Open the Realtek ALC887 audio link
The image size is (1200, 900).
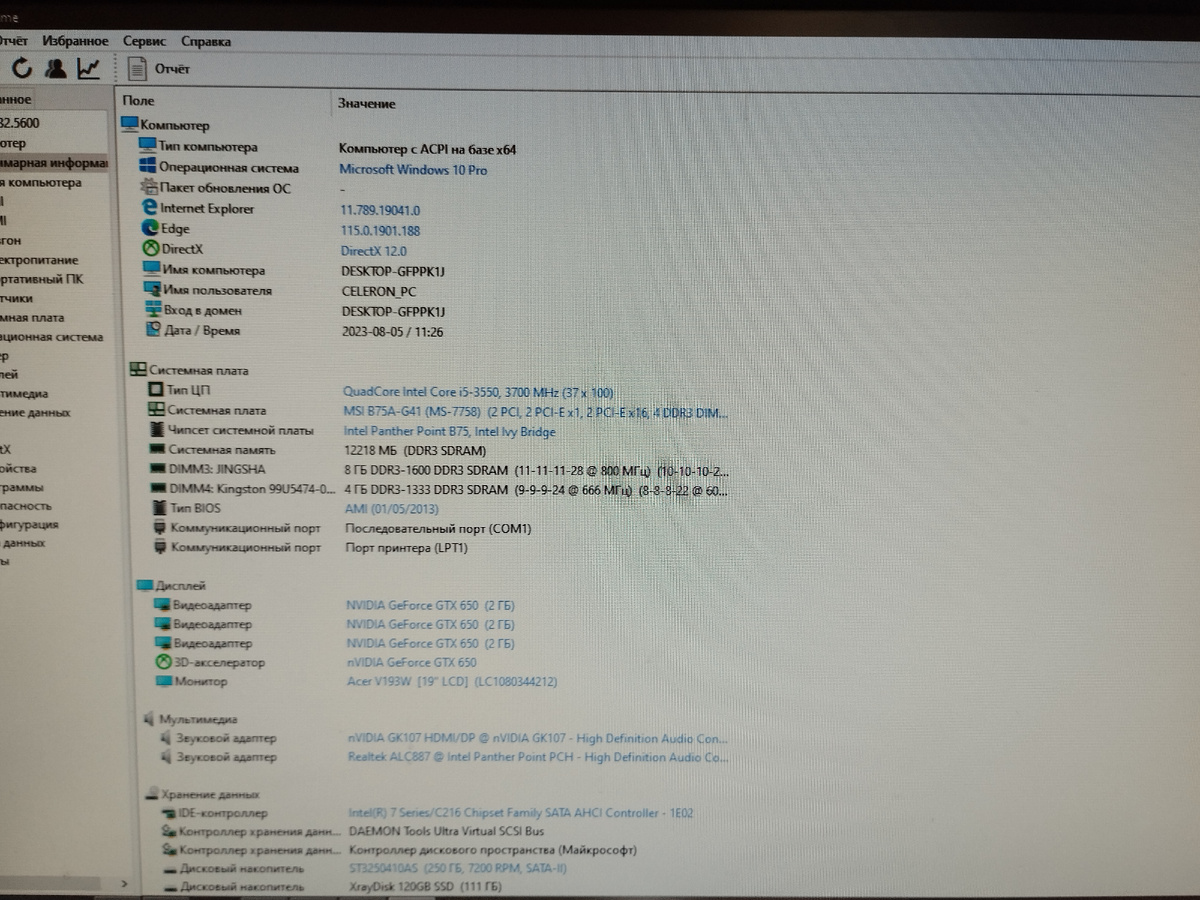click(538, 757)
